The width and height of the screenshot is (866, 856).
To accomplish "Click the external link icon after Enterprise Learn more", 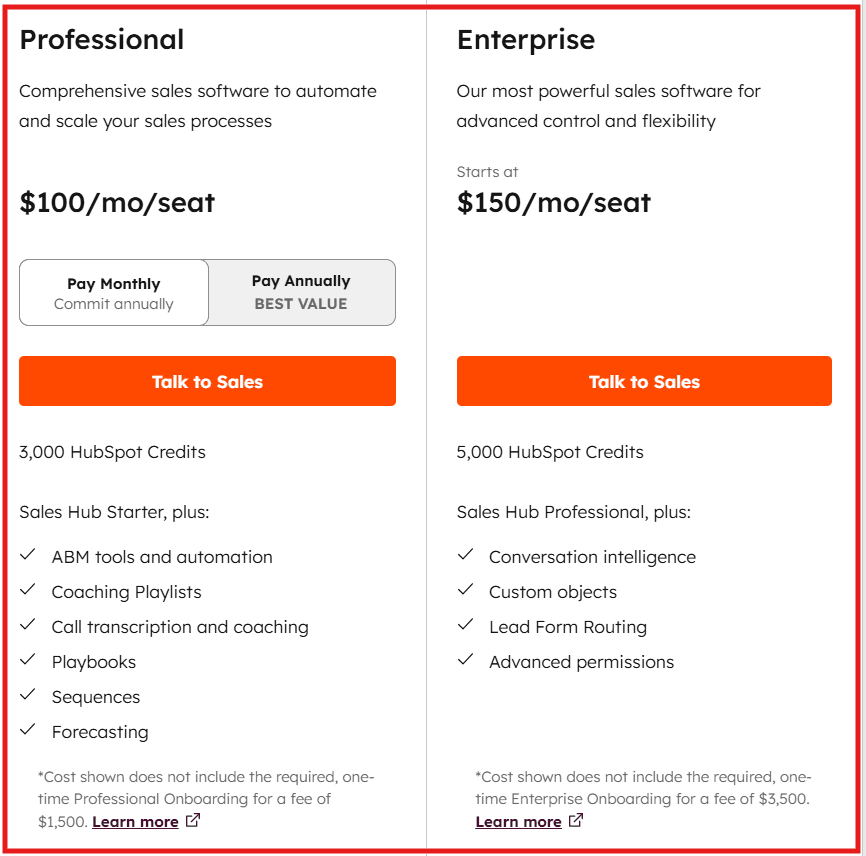I will pos(576,820).
